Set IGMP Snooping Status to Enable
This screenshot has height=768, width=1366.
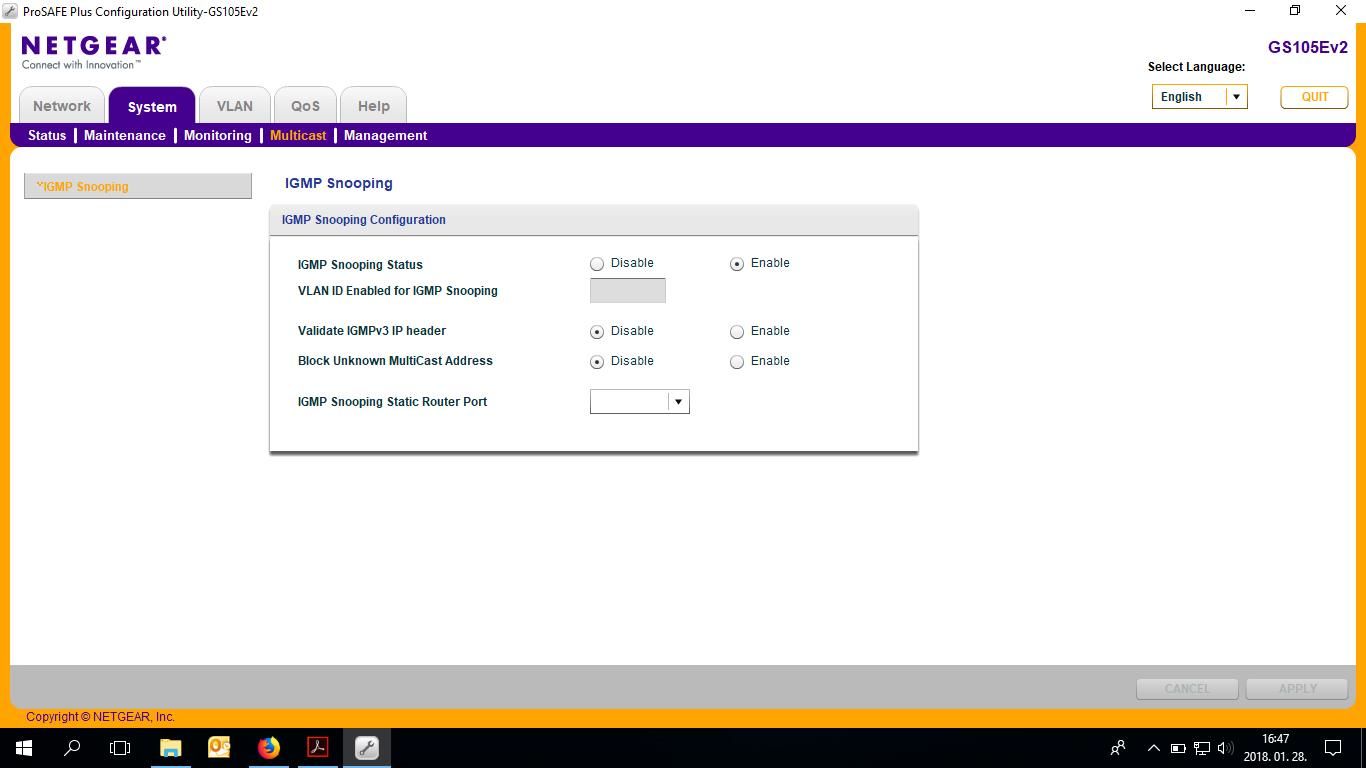737,264
